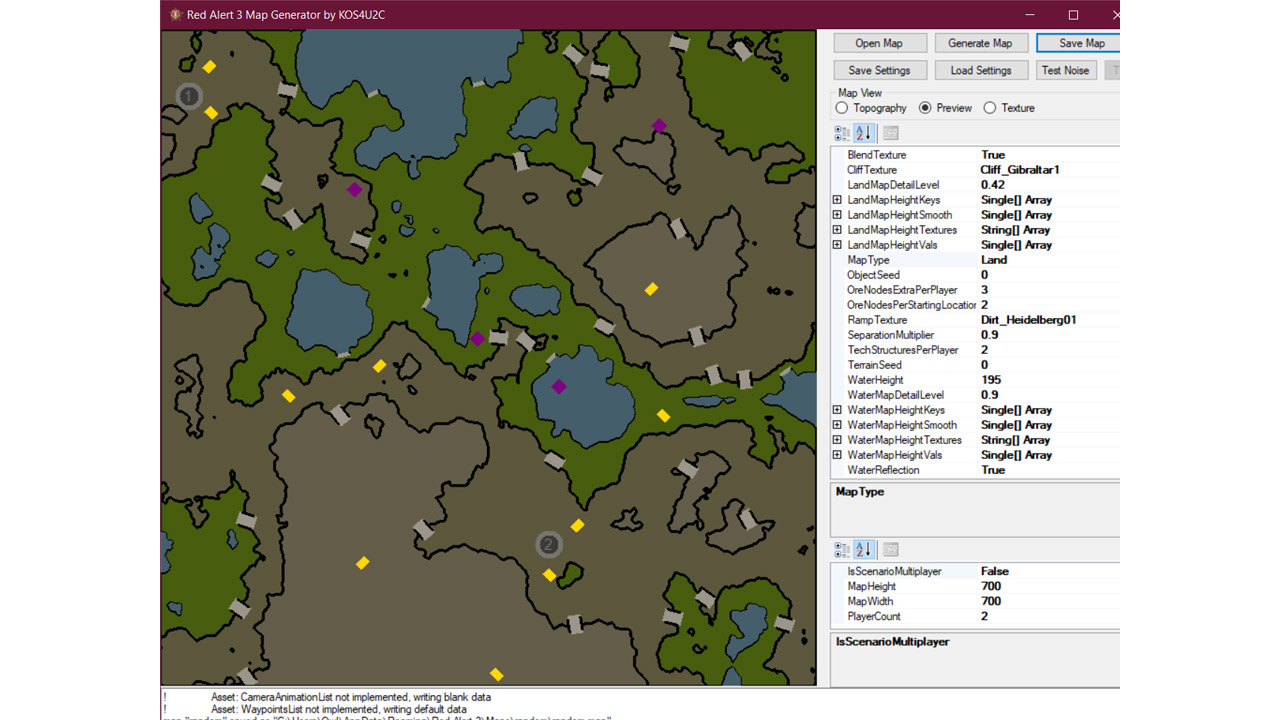
Task: Select the IsScenarioMultiplayer property row
Action: pos(904,571)
